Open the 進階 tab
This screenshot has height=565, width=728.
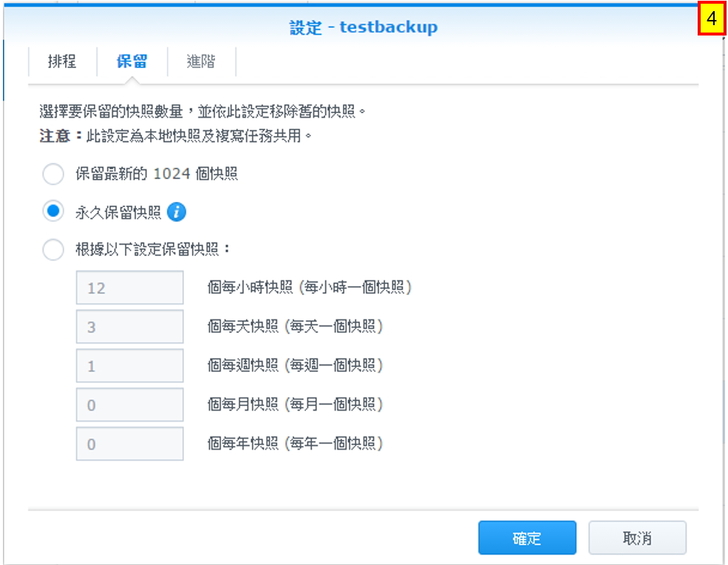coord(201,61)
